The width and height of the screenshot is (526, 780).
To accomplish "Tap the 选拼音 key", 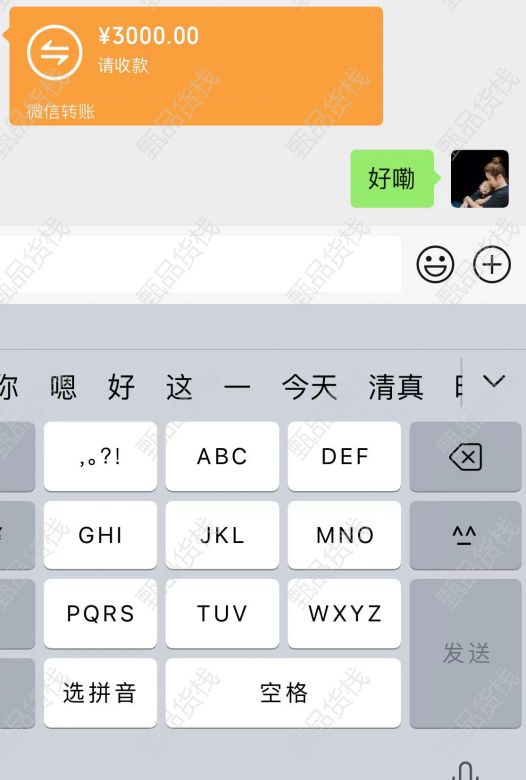I will coord(100,693).
